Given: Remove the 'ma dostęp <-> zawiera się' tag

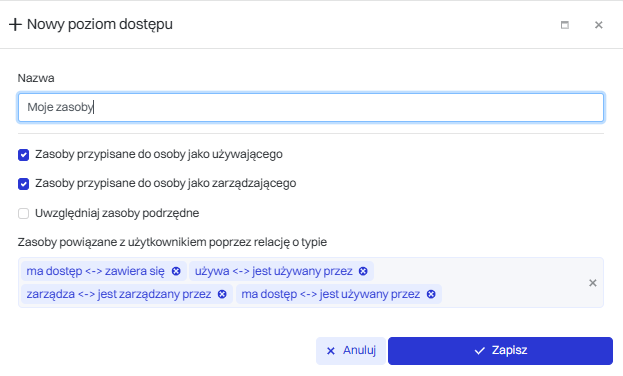Looking at the screenshot, I should pos(176,271).
